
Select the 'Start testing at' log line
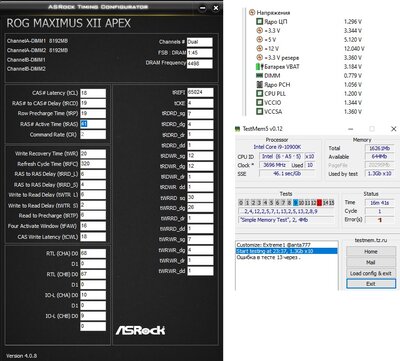(287, 251)
